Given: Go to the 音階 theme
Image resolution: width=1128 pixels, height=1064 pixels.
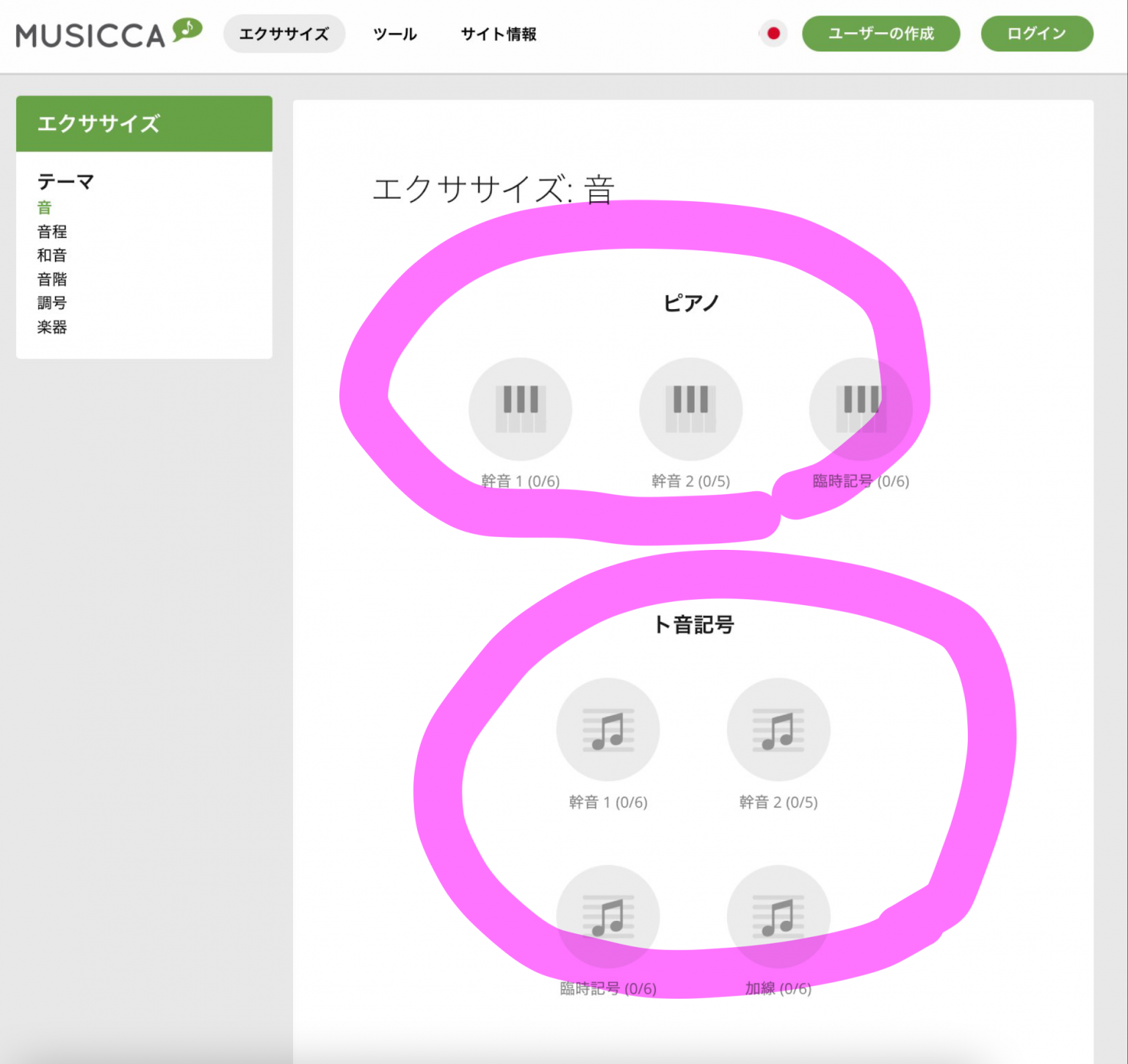Looking at the screenshot, I should tap(52, 280).
